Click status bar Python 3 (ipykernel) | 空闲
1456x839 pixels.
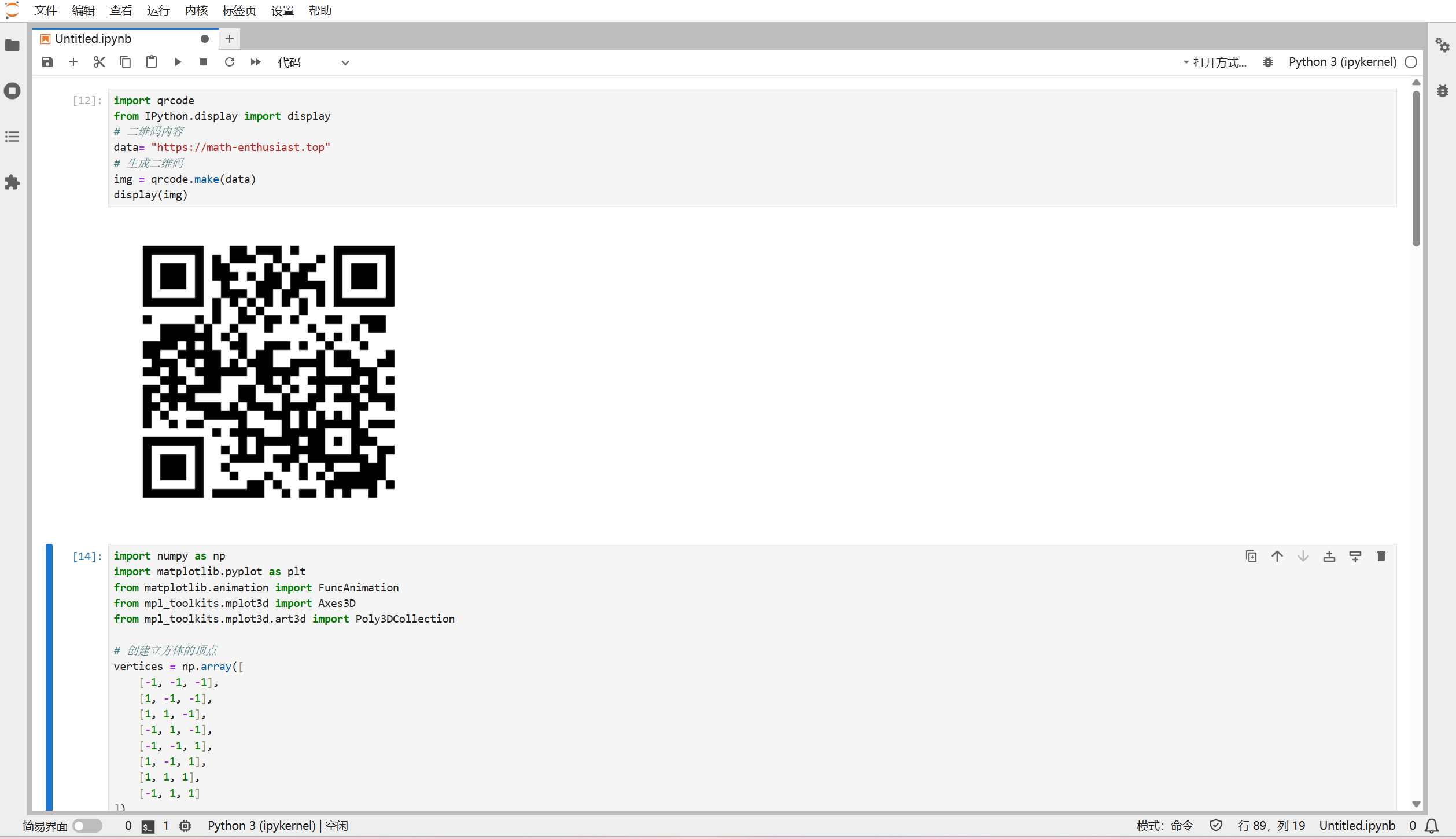[x=278, y=826]
